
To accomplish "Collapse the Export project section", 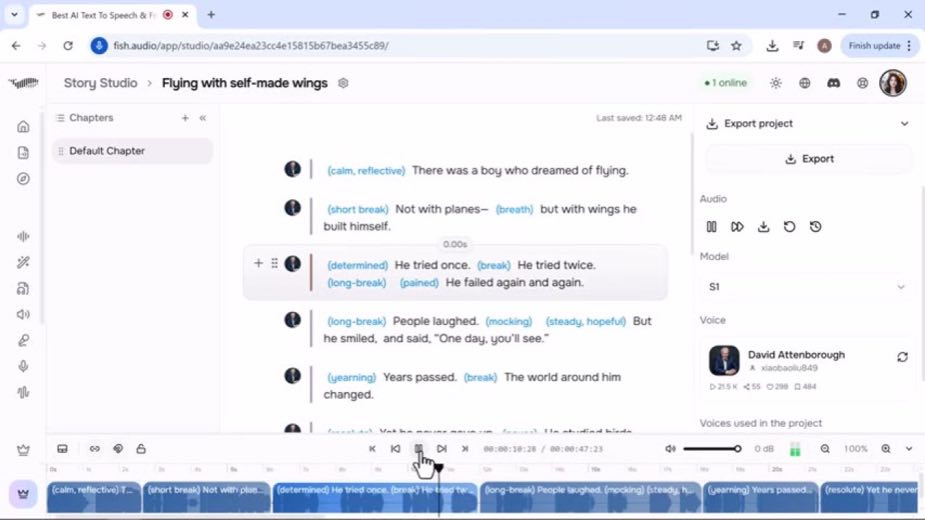I will 904,123.
